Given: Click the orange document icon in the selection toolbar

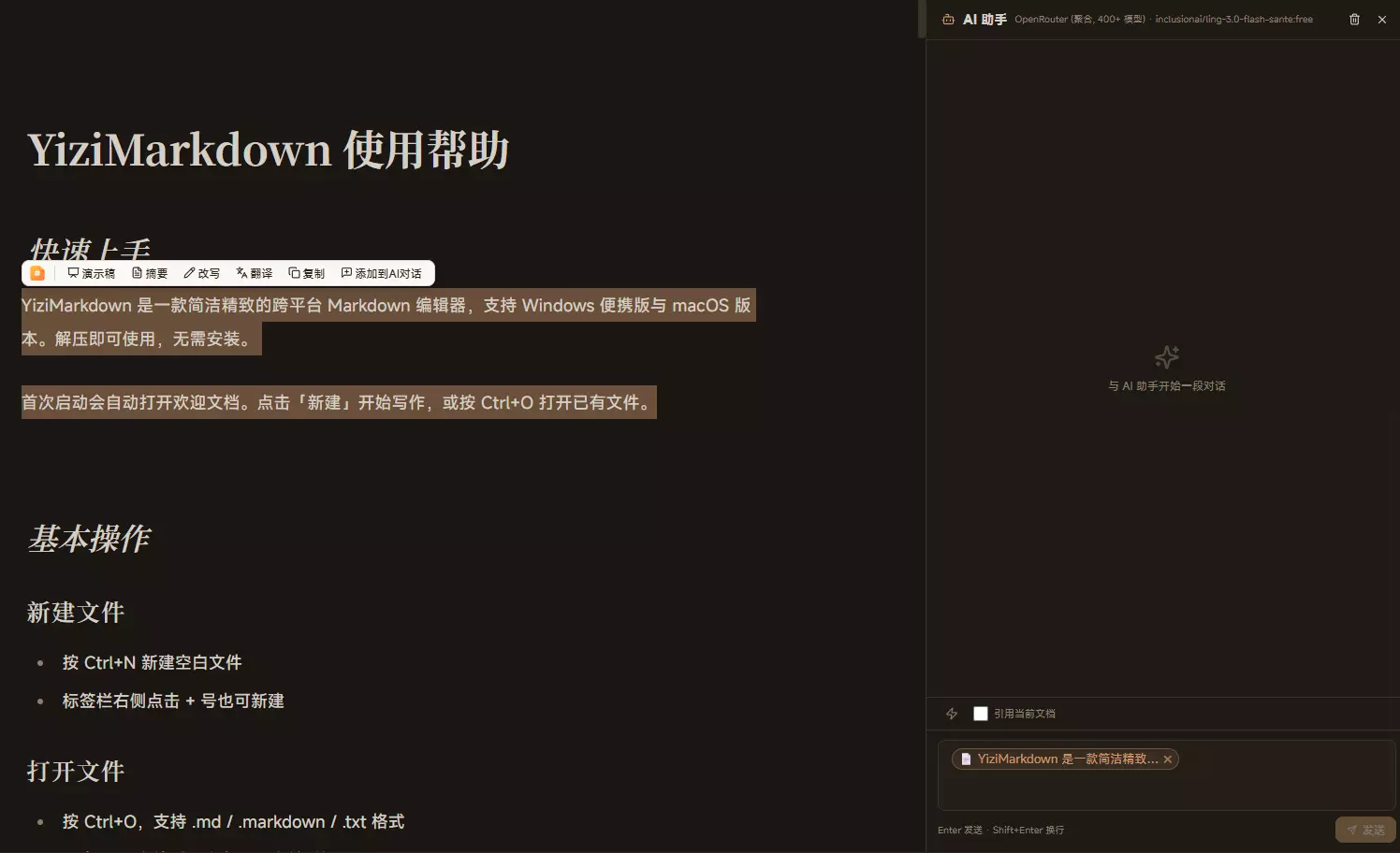Looking at the screenshot, I should tap(37, 273).
